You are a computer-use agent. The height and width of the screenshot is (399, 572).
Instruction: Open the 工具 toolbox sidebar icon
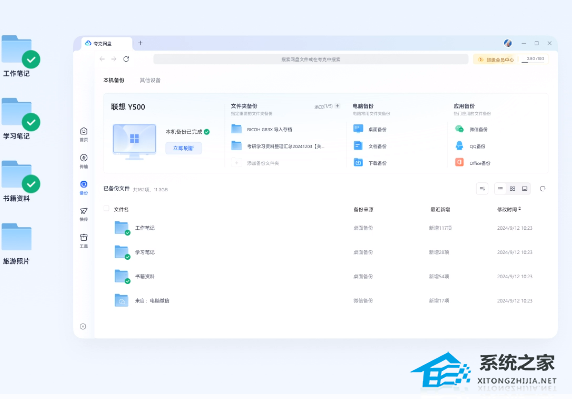84,237
